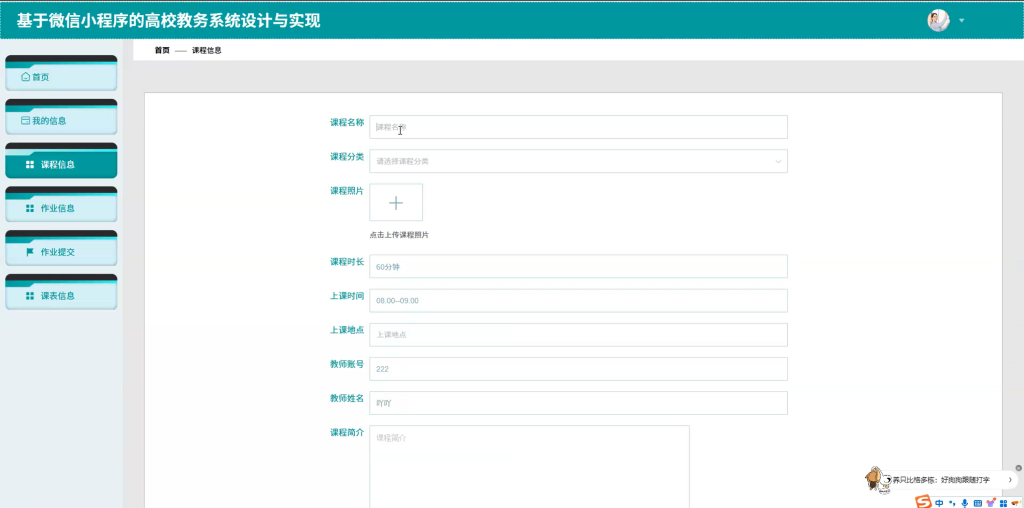
Task: Click the card icon beside 我的信息
Action: tap(25, 120)
